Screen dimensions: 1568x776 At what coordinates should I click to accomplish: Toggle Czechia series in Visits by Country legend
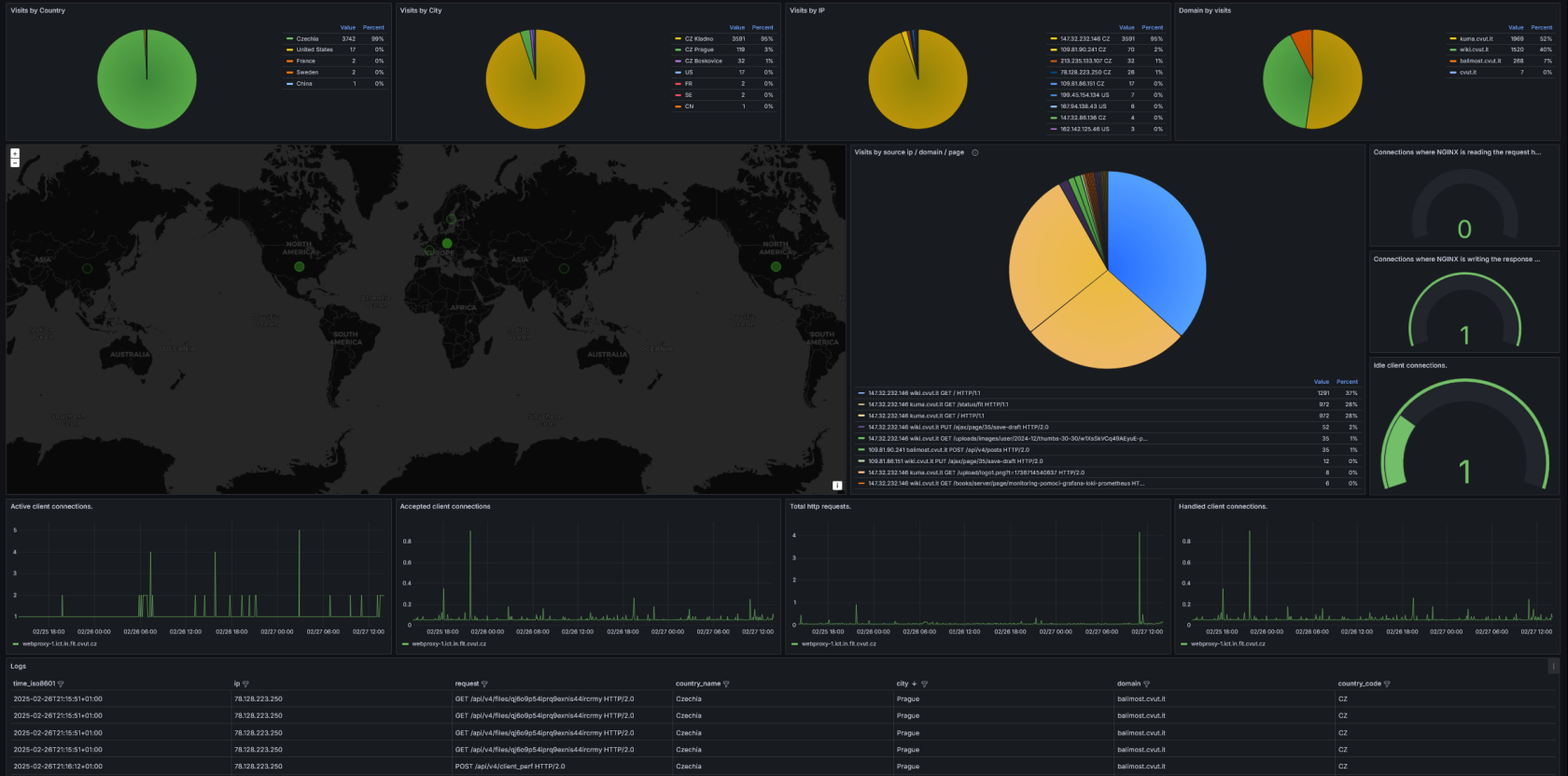click(x=307, y=39)
